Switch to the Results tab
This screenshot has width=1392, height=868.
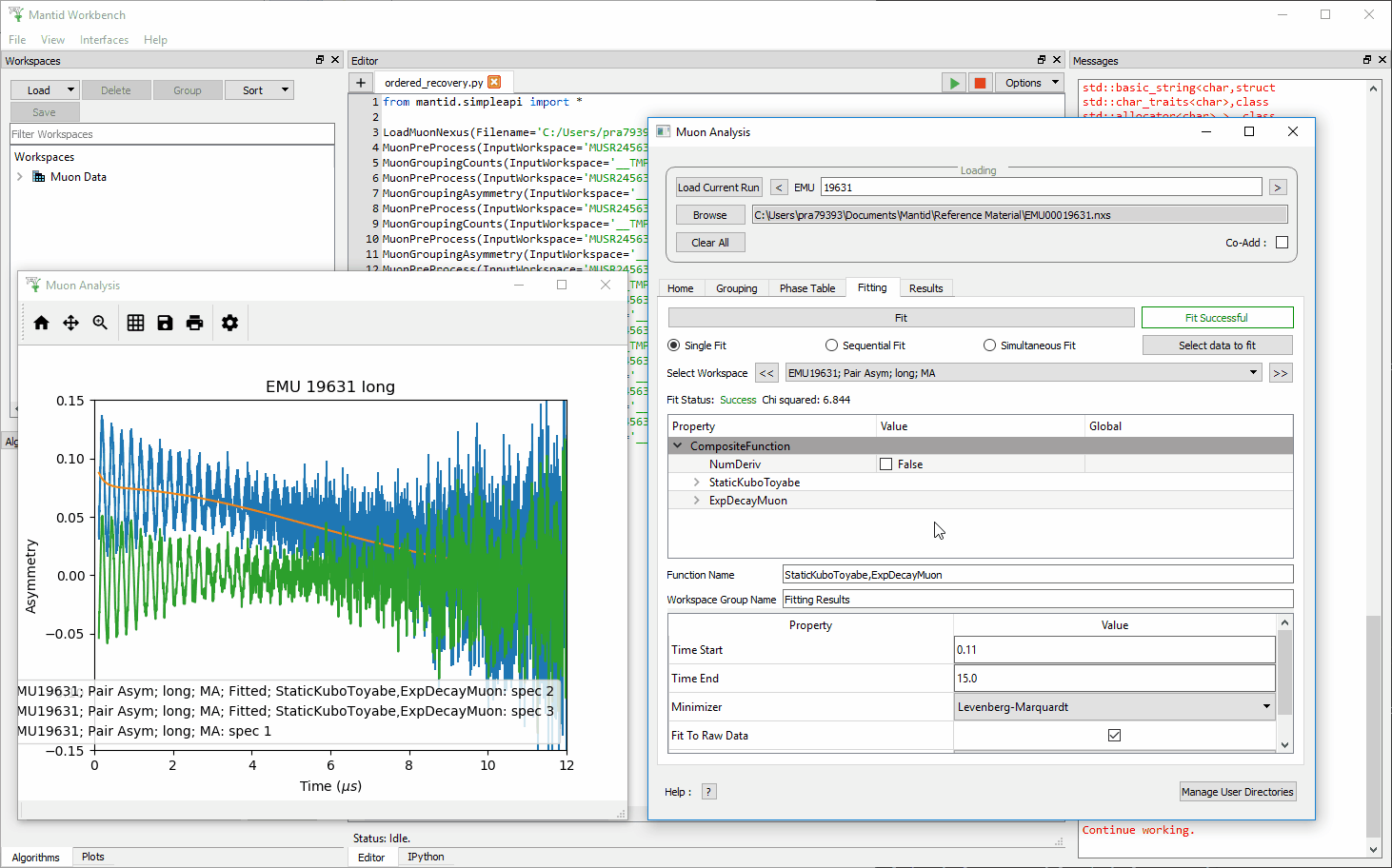click(925, 288)
